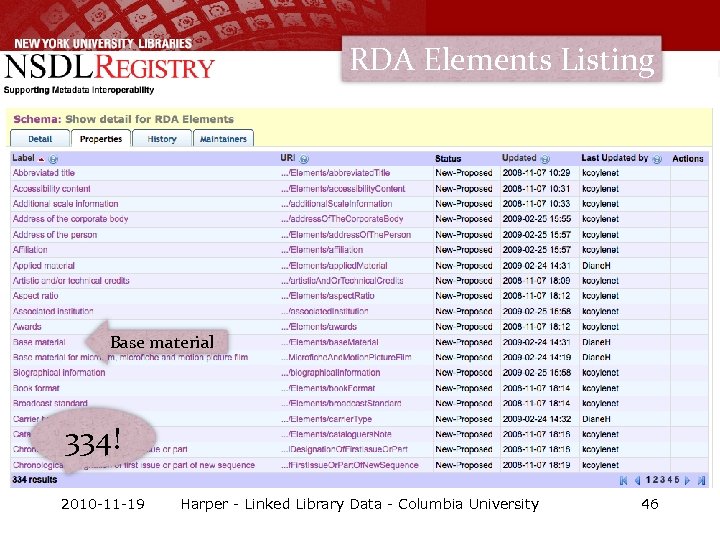Open page 2 of results
The width and height of the screenshot is (720, 540).
pos(656,480)
